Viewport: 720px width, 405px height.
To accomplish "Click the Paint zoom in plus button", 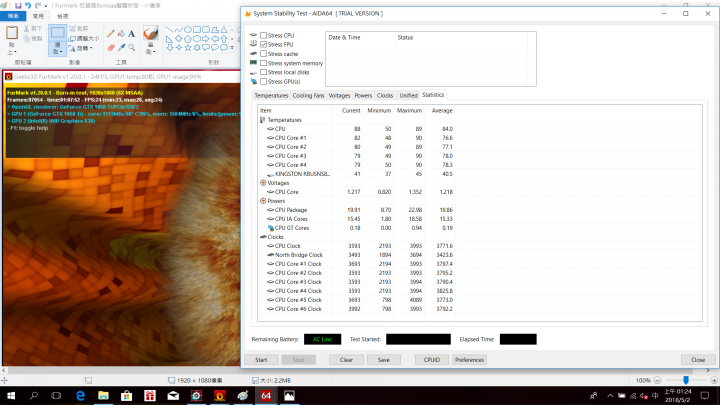I will (x=714, y=380).
